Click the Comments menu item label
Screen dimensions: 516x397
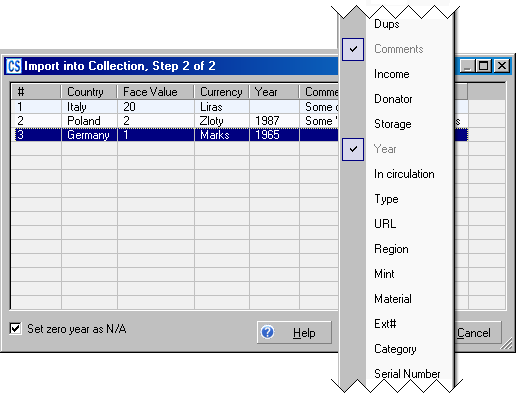[399, 49]
